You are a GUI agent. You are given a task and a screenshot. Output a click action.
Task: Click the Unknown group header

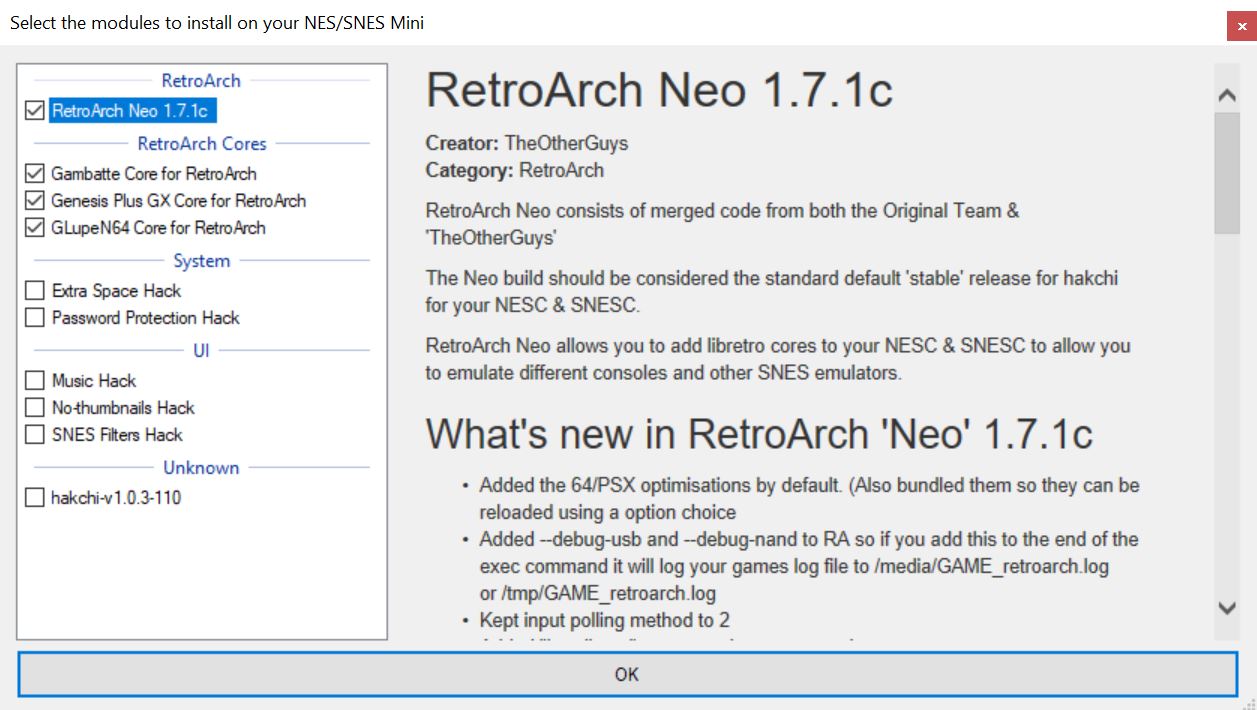pyautogui.click(x=201, y=468)
